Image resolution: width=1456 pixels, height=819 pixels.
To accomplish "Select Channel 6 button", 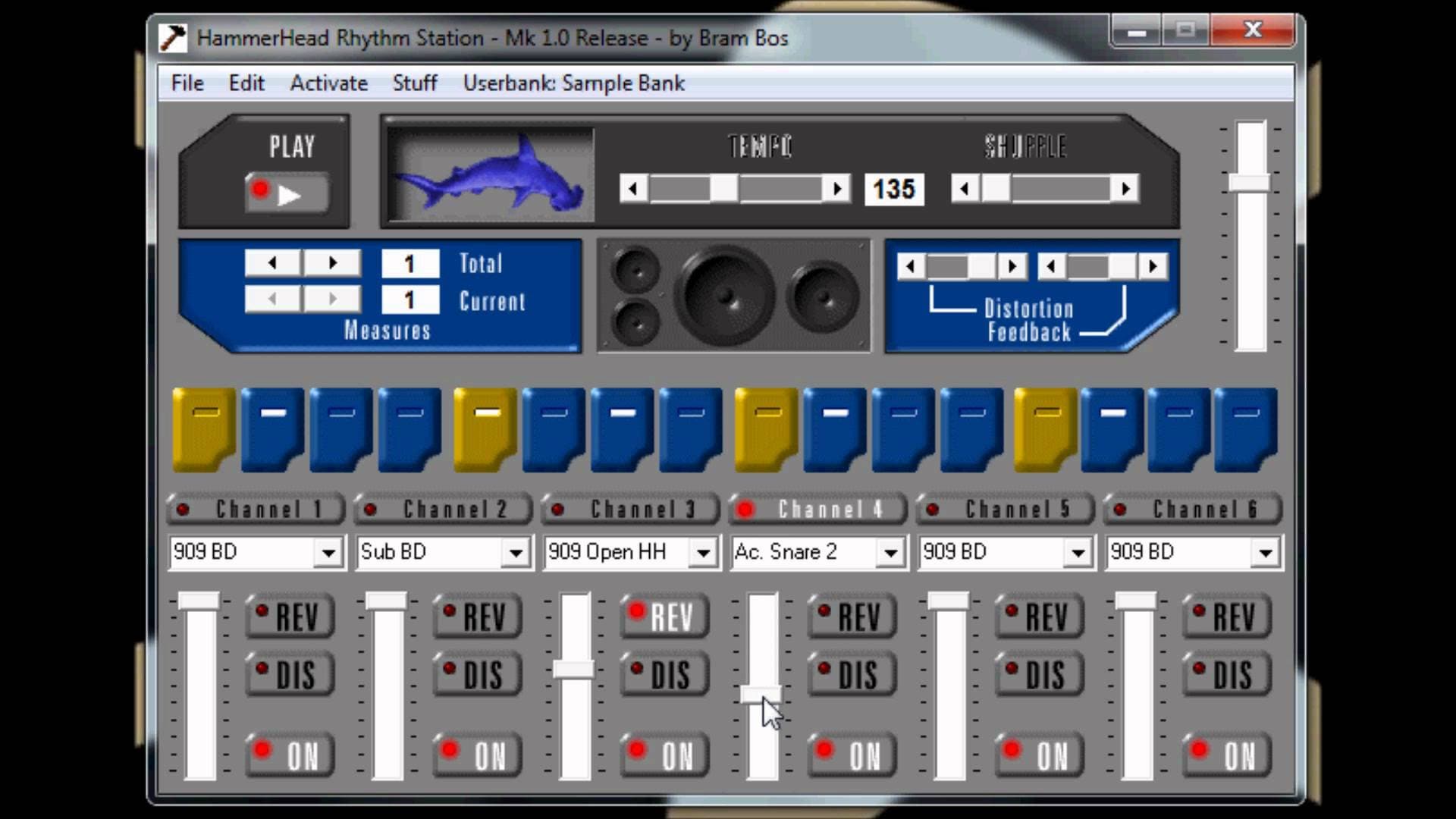I will (x=1192, y=509).
